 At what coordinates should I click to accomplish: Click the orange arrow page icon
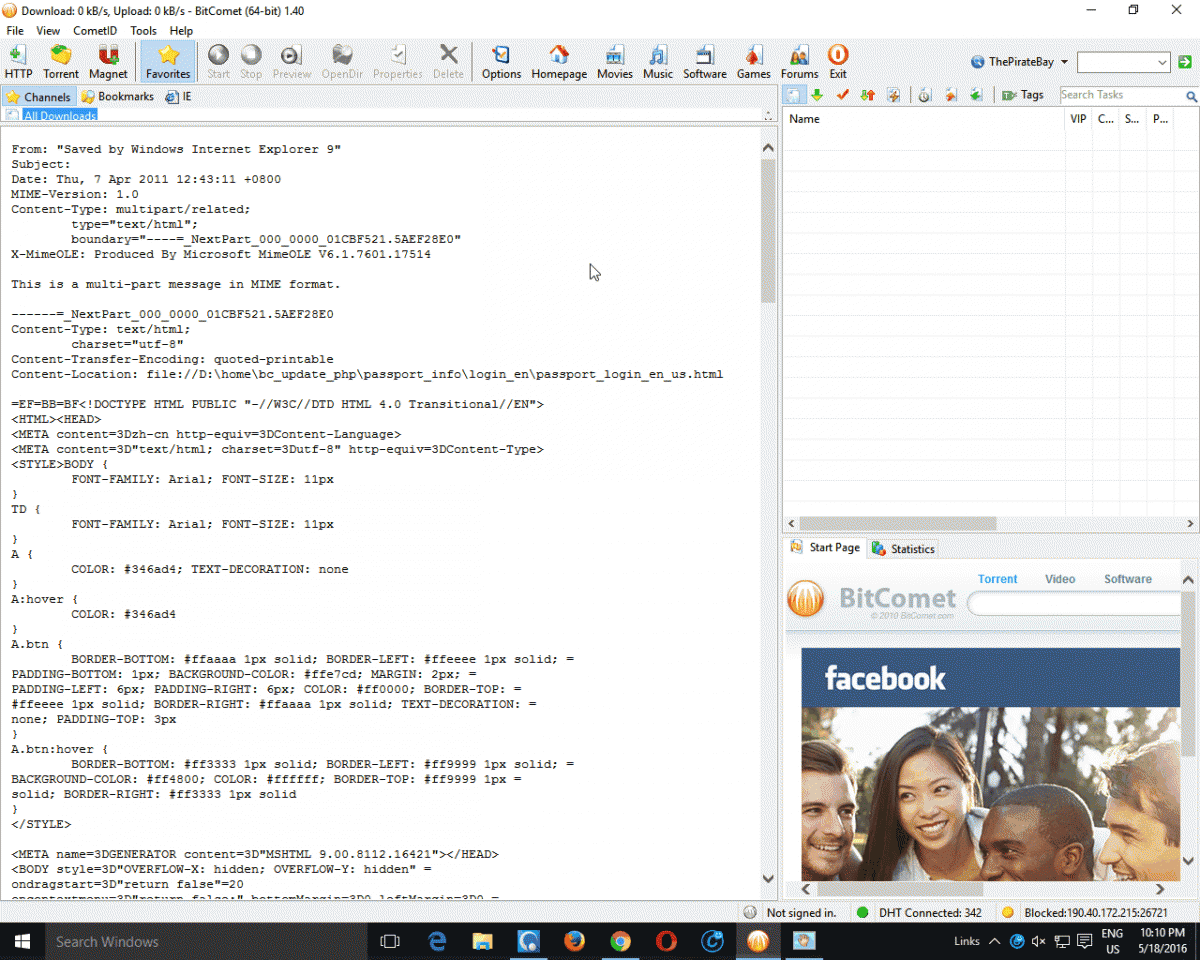click(950, 95)
